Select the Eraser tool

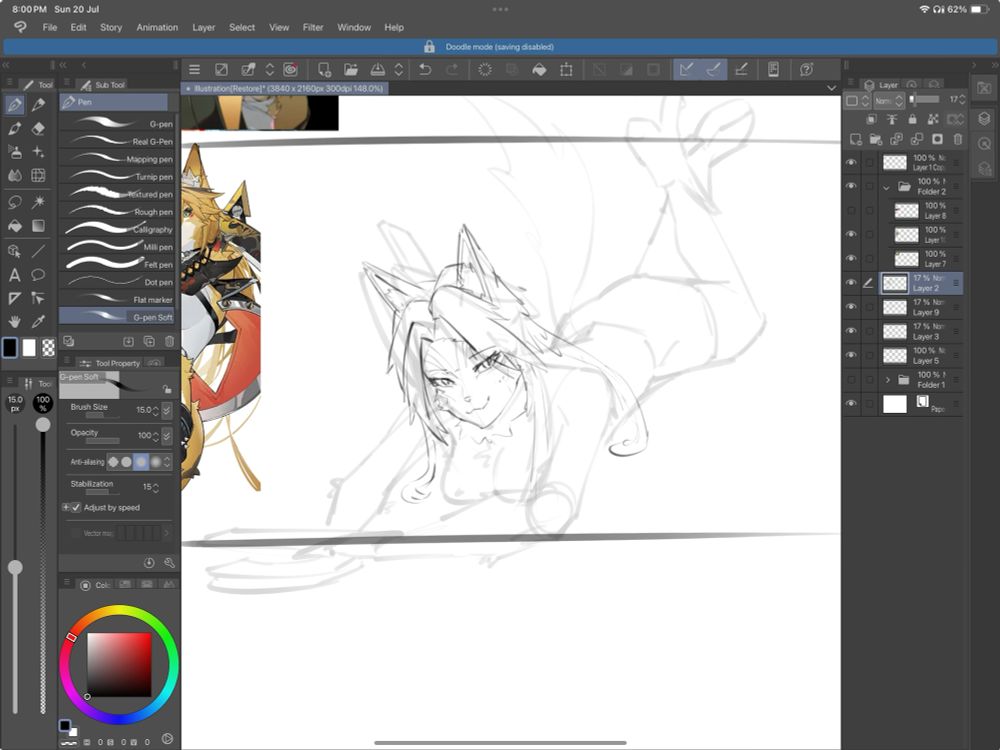pos(38,128)
